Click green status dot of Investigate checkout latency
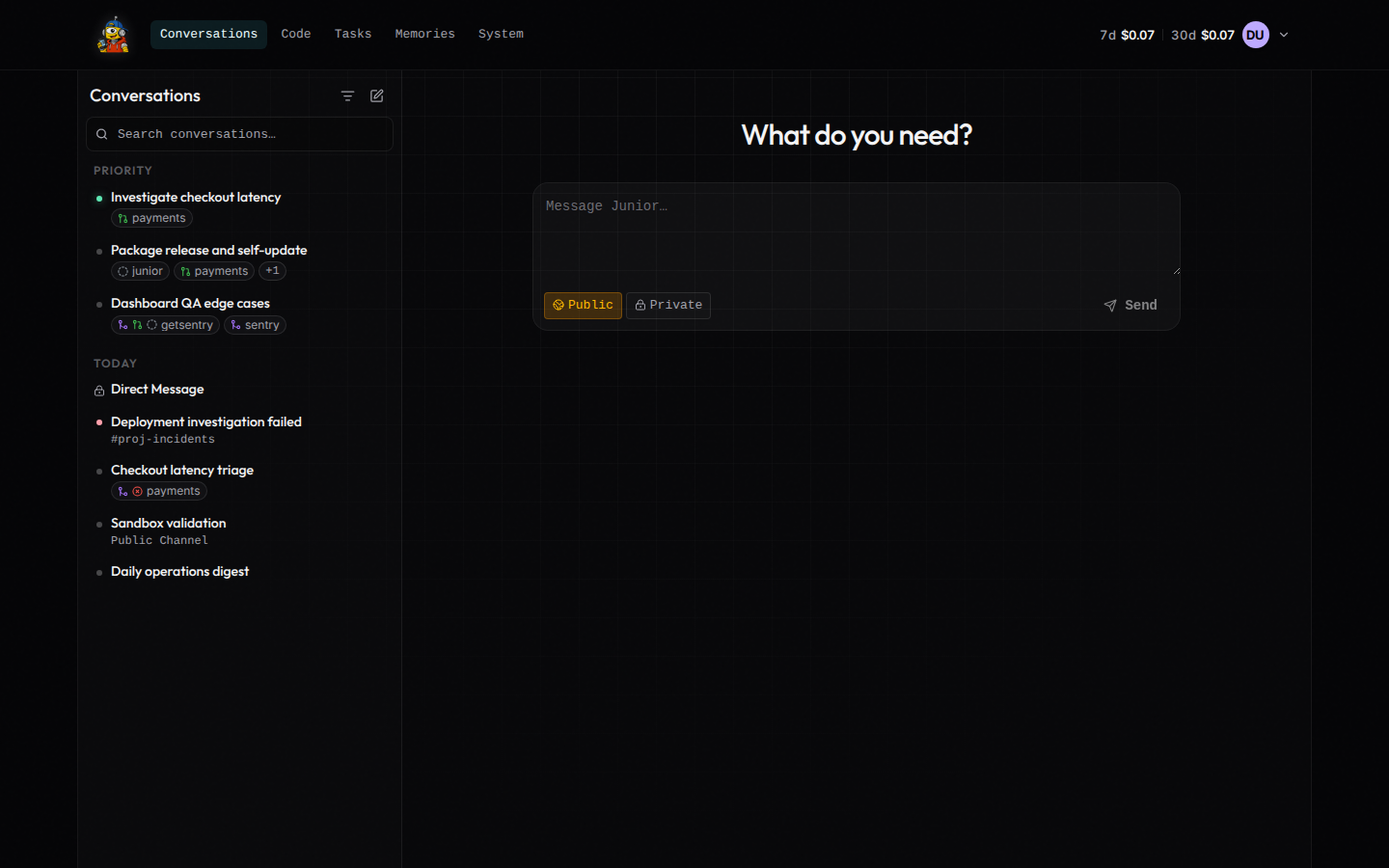 point(99,199)
